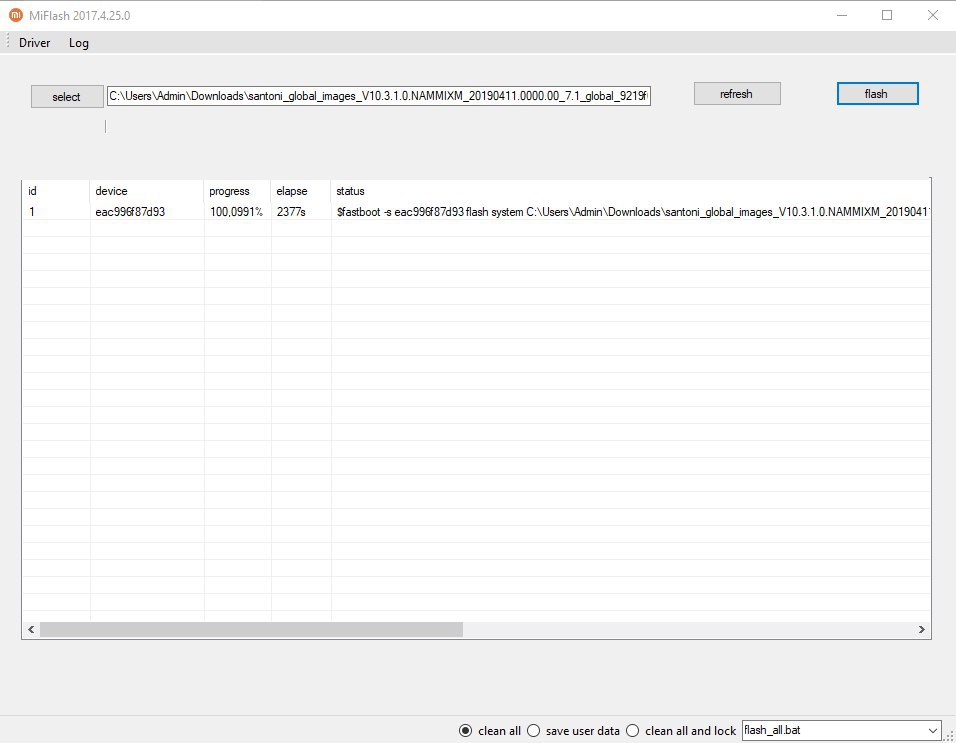
Task: Click the horizontal scrollbar left arrow
Action: [31, 630]
